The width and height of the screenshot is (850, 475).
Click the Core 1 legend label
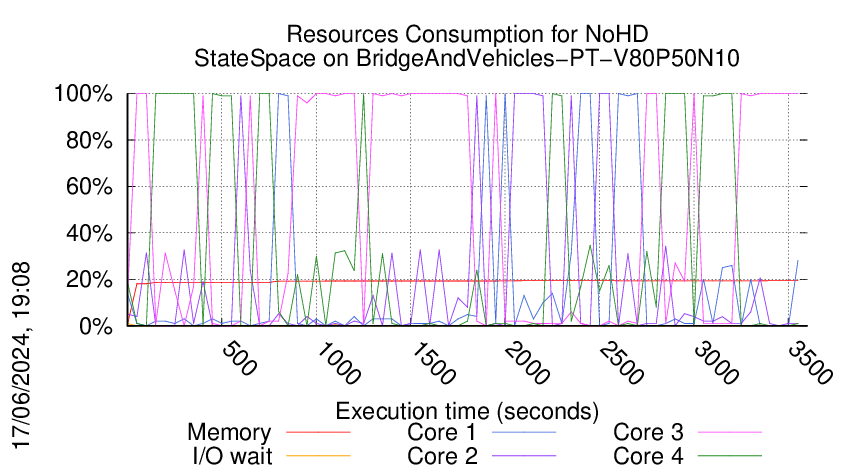(442, 432)
